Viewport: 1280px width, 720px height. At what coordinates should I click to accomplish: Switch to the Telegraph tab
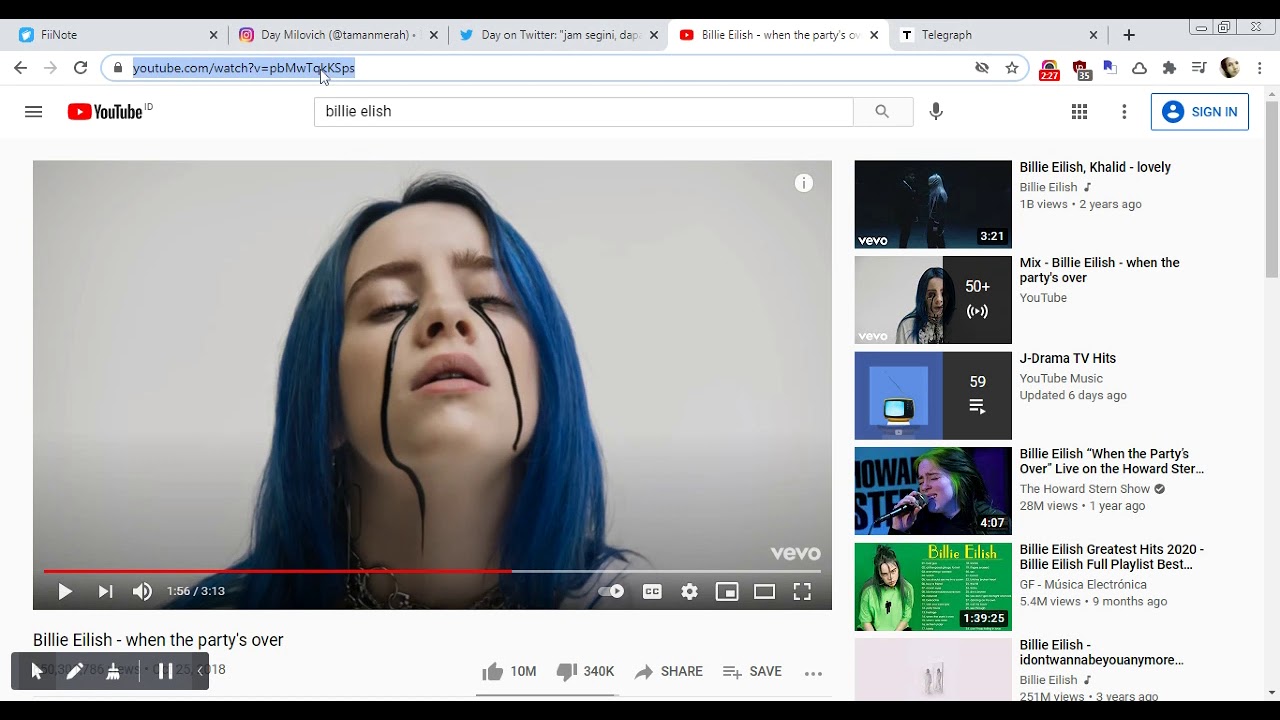(998, 34)
